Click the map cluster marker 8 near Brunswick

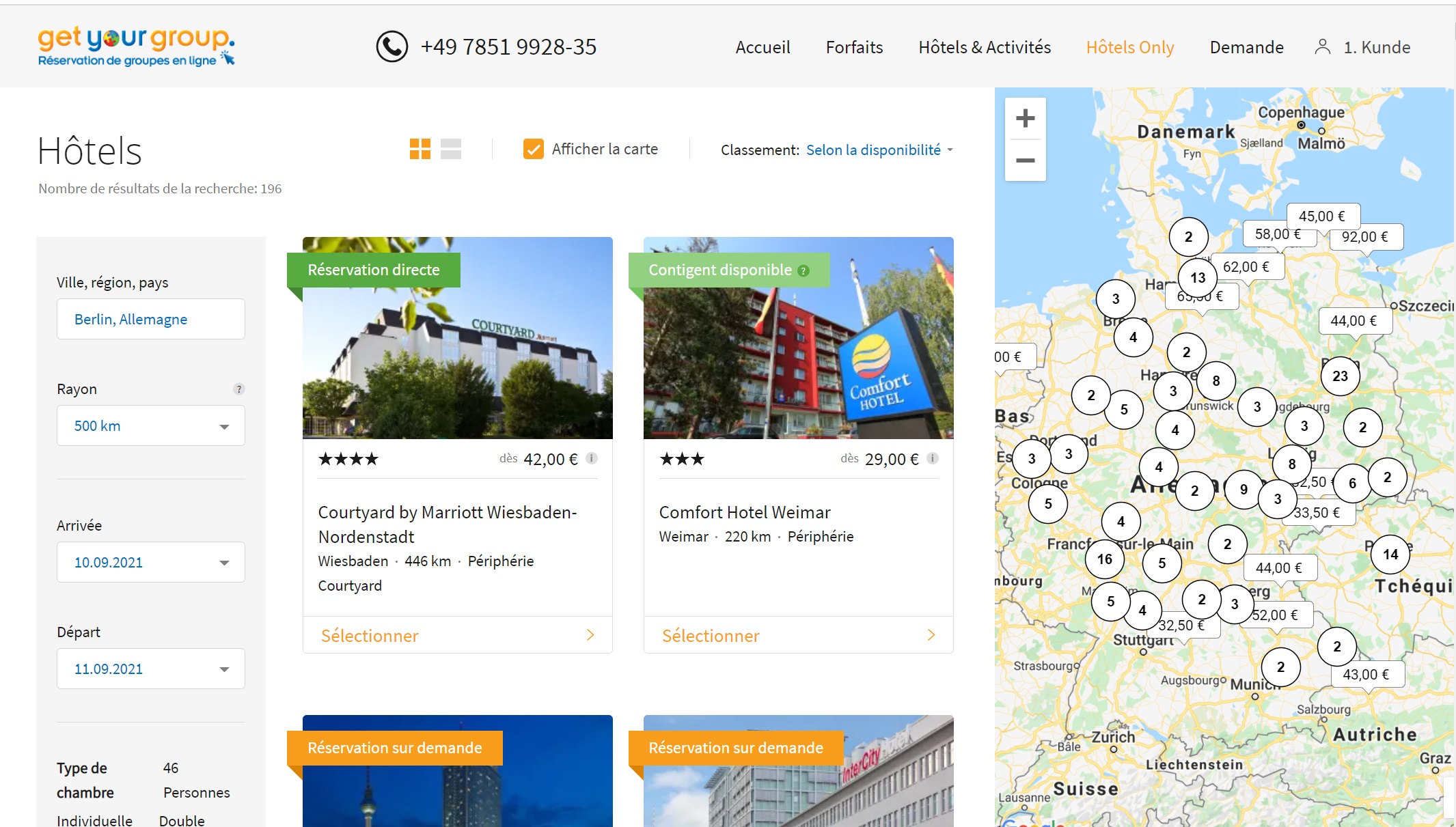pos(1216,380)
